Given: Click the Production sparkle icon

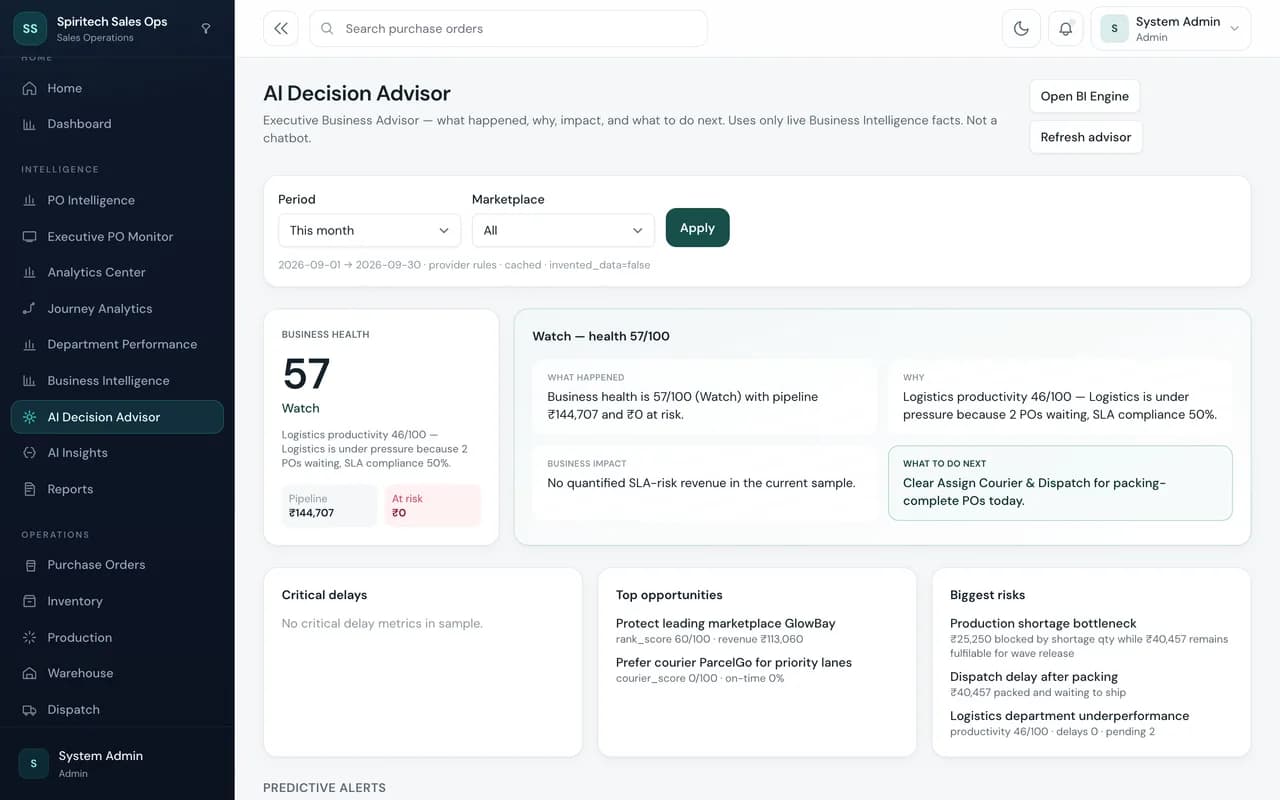Looking at the screenshot, I should coord(29,638).
